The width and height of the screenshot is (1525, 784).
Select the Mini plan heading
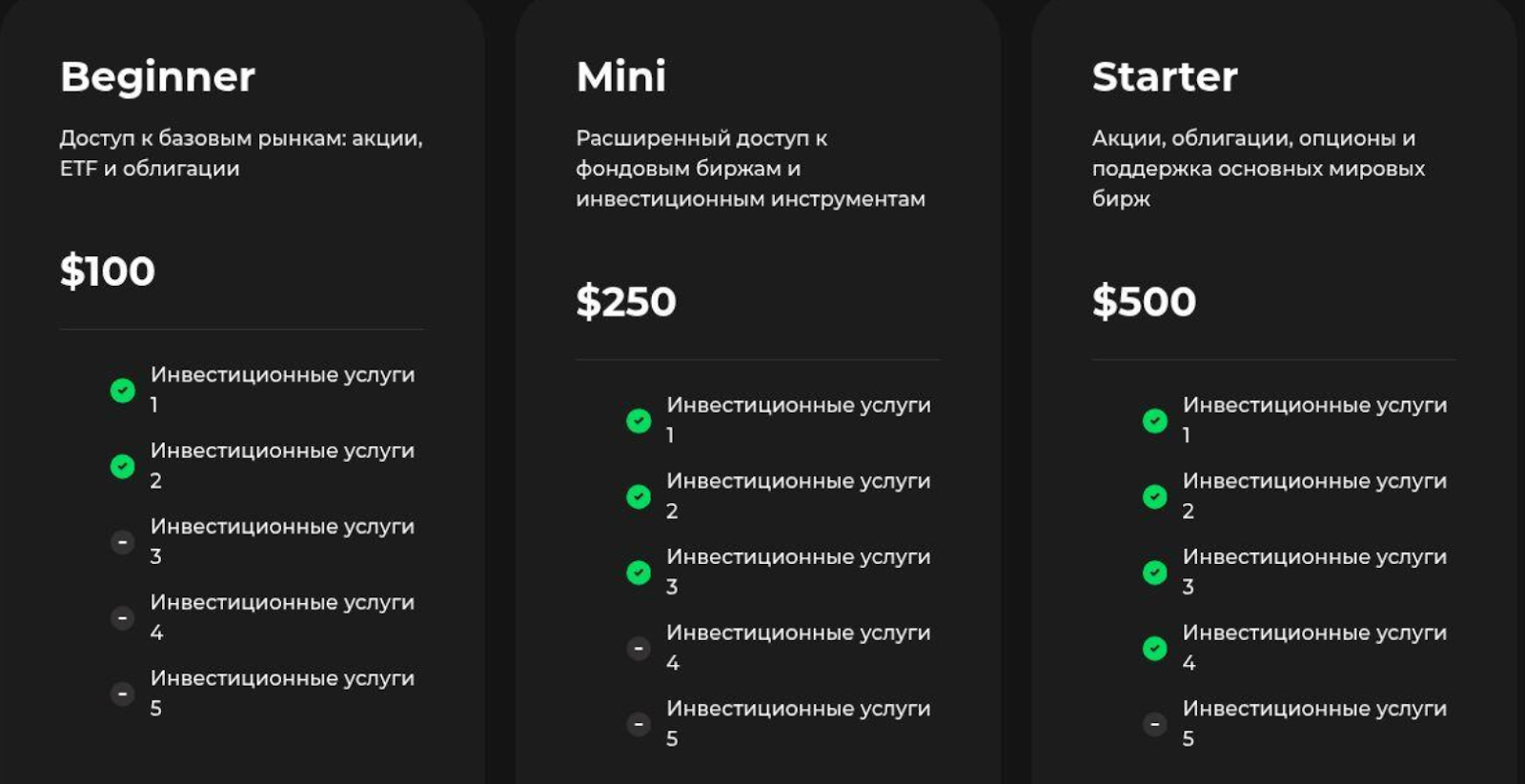[621, 77]
